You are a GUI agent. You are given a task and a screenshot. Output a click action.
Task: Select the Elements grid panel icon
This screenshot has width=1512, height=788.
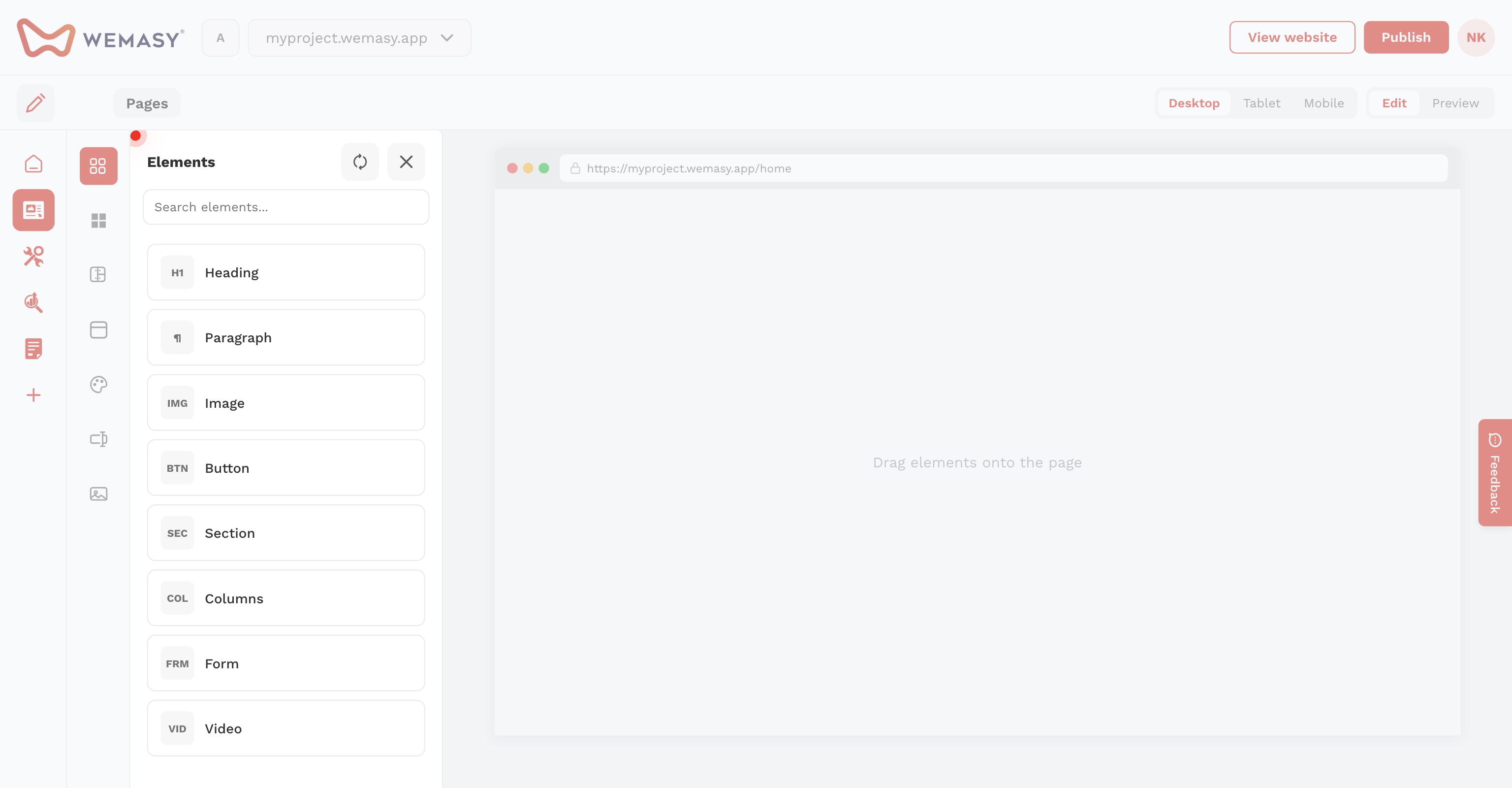coord(98,166)
